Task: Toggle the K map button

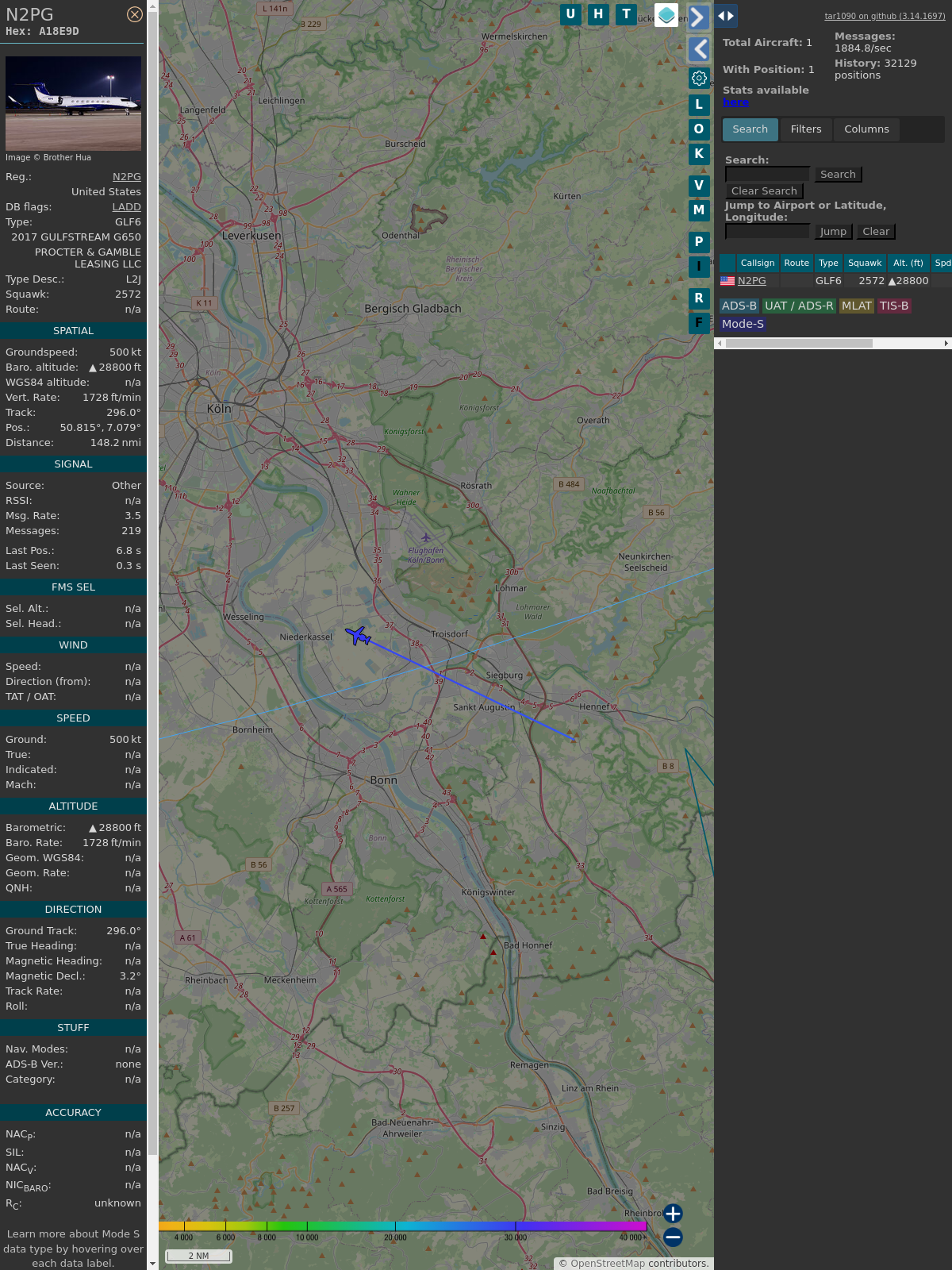Action: click(x=699, y=154)
